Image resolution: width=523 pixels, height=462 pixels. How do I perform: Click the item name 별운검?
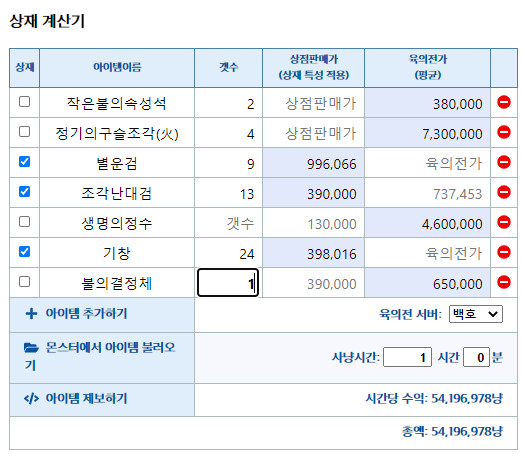point(117,163)
